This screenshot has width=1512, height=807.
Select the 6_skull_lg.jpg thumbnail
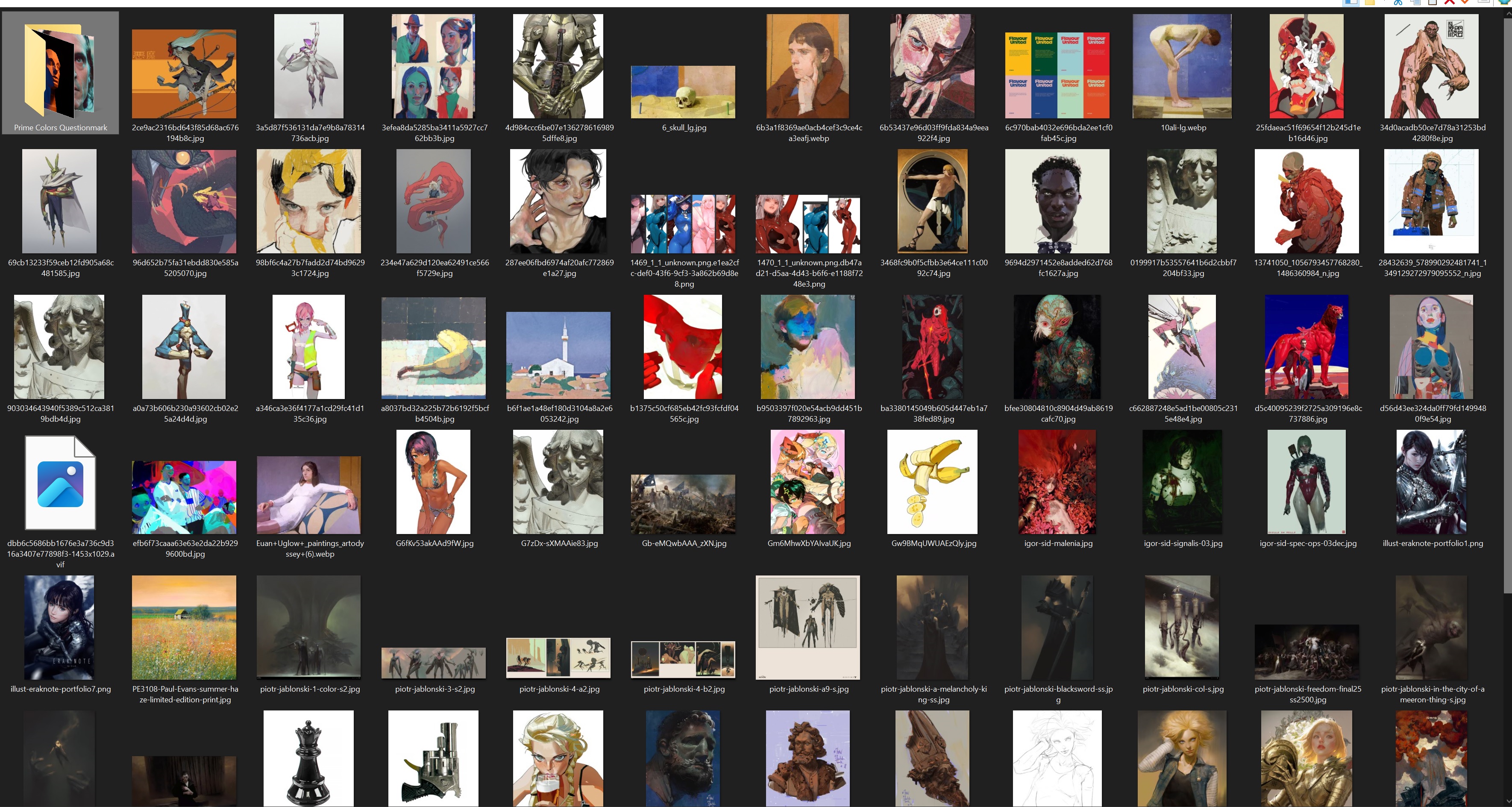click(x=683, y=91)
